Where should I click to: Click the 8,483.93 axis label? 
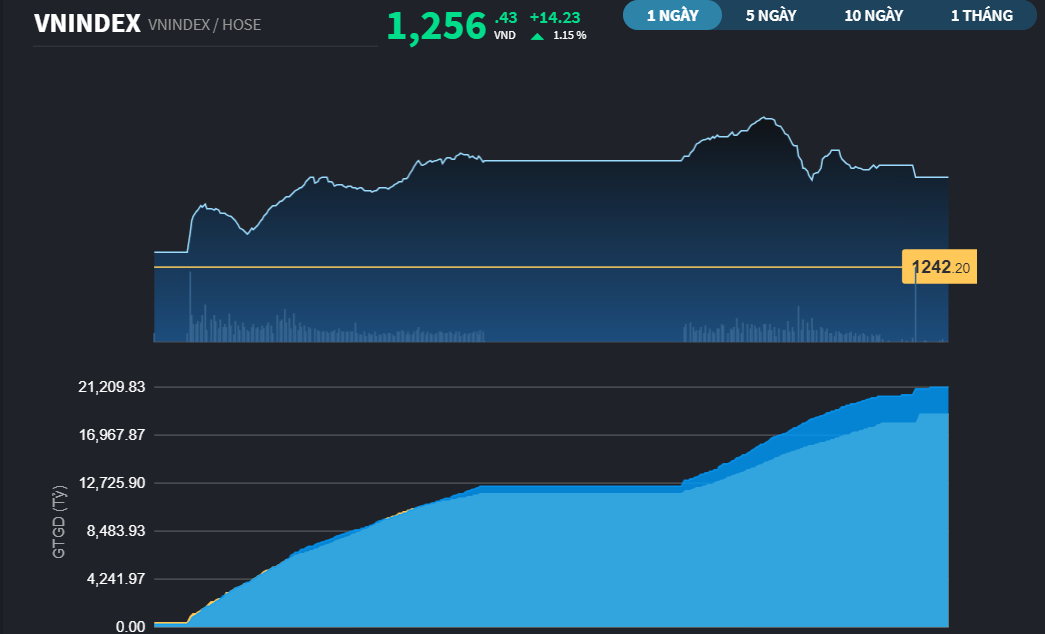pyautogui.click(x=116, y=531)
